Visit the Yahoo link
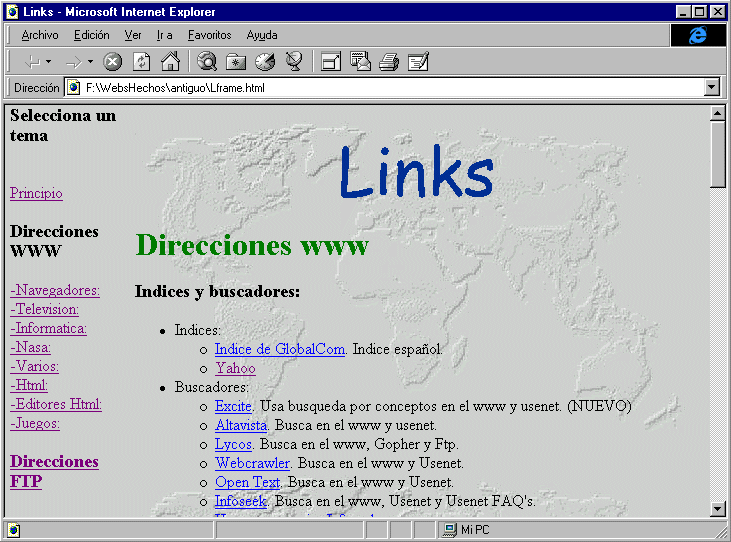 click(235, 368)
